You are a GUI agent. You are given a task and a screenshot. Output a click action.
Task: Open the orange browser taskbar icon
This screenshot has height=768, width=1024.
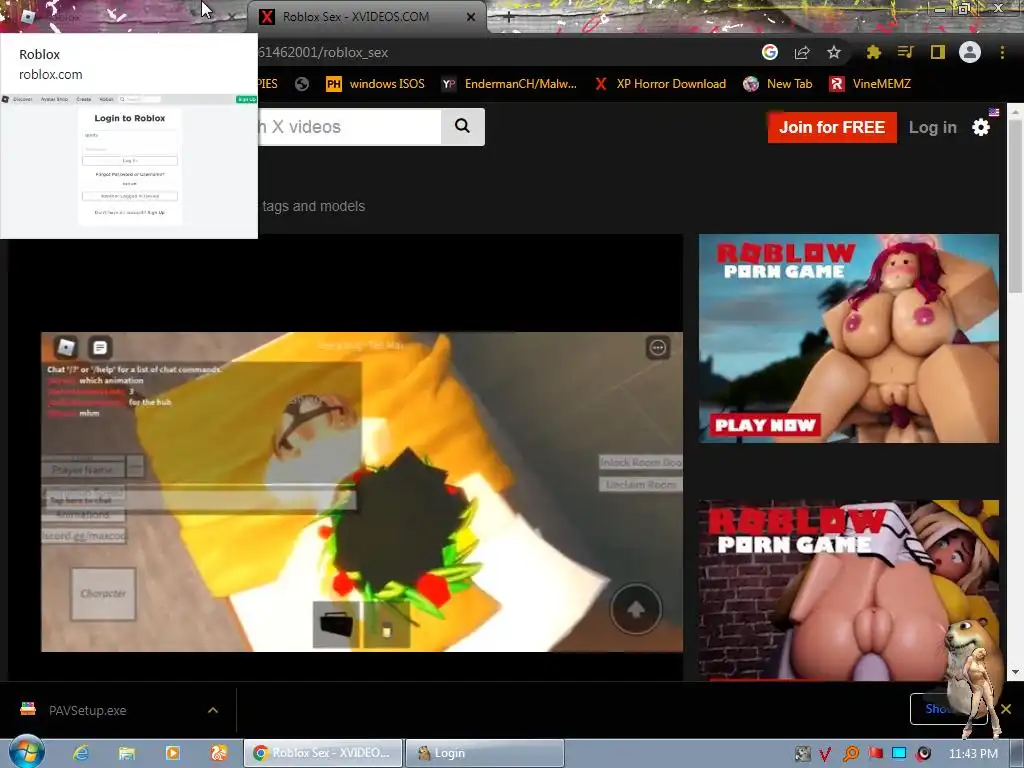click(219, 753)
